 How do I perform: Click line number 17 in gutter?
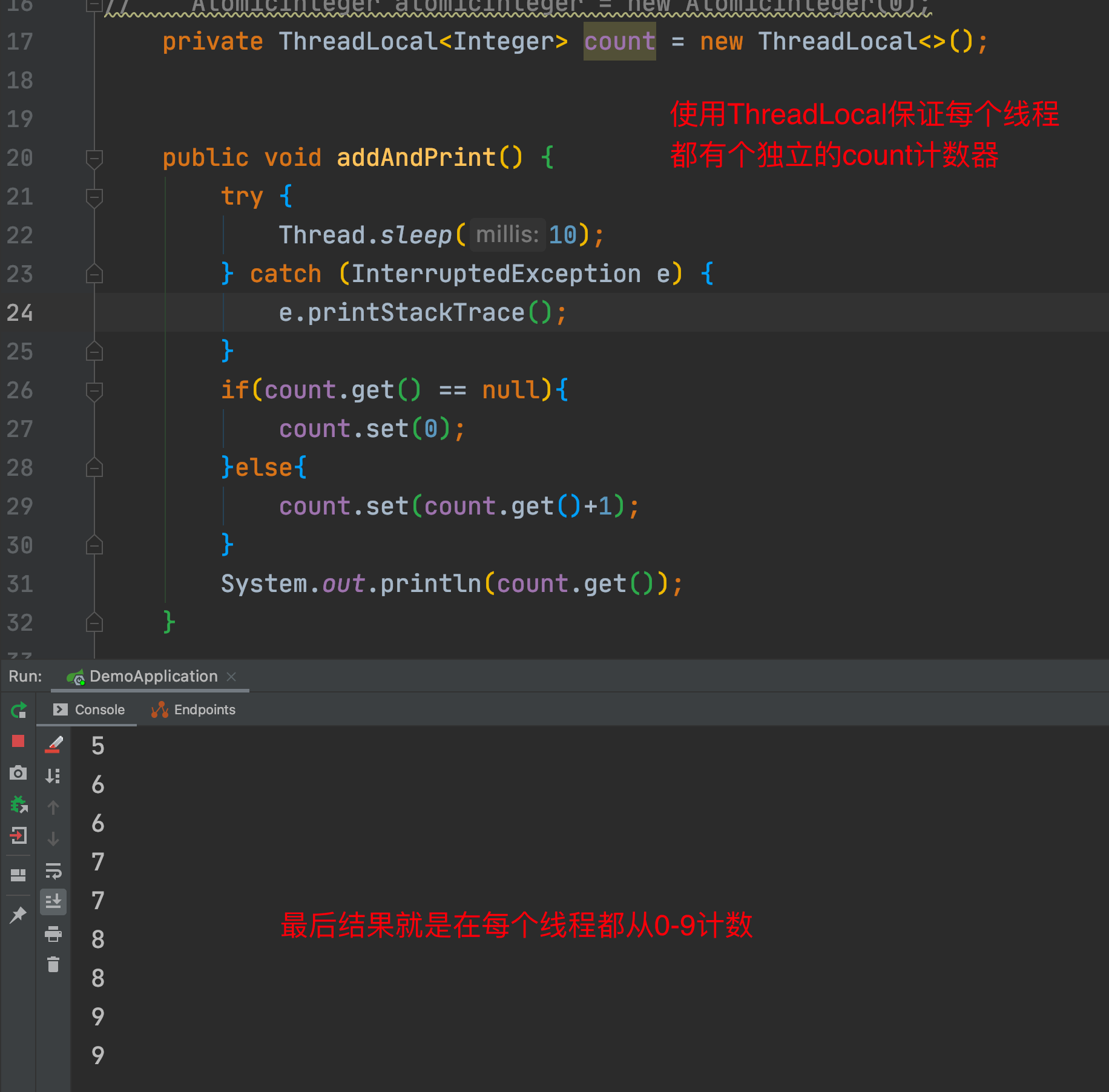pos(20,41)
